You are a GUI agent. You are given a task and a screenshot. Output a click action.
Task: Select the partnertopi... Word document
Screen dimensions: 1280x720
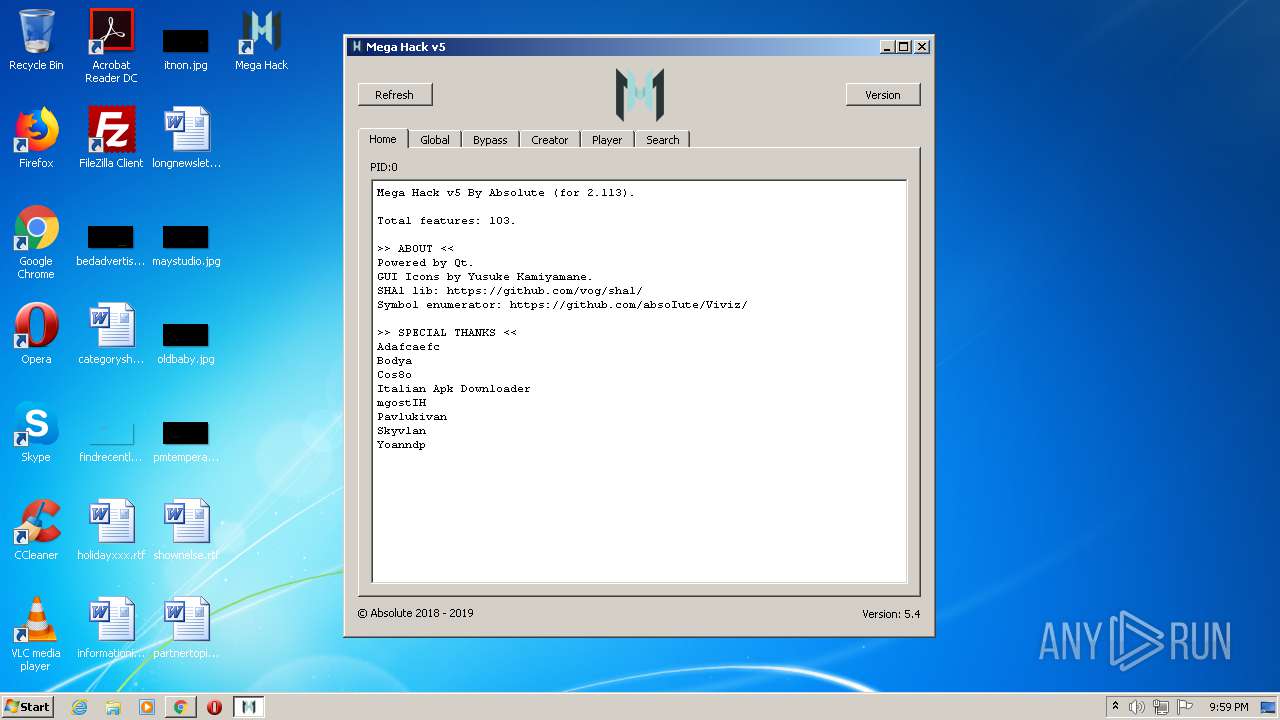coord(186,627)
